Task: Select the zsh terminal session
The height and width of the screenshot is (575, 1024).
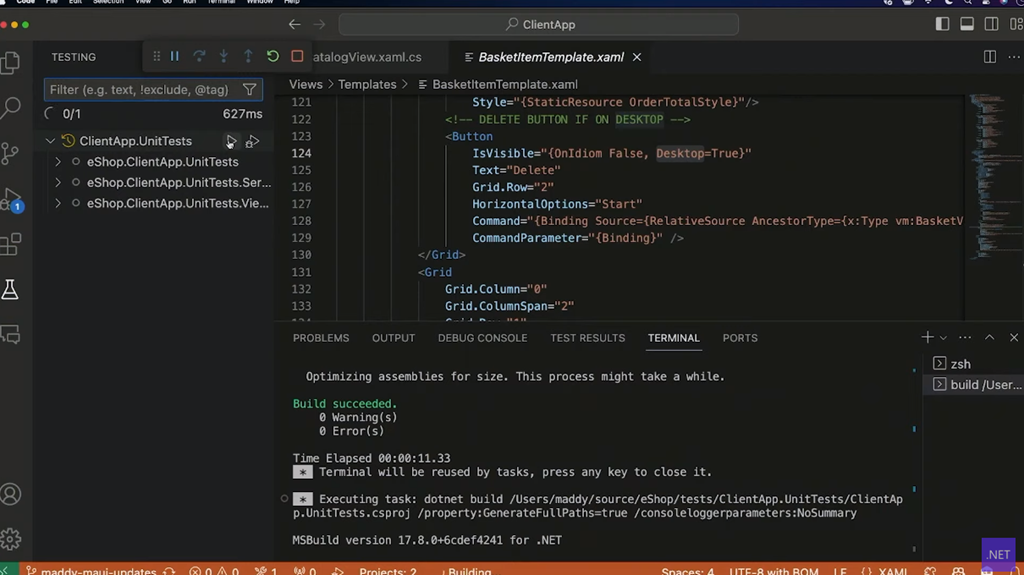Action: (960, 364)
